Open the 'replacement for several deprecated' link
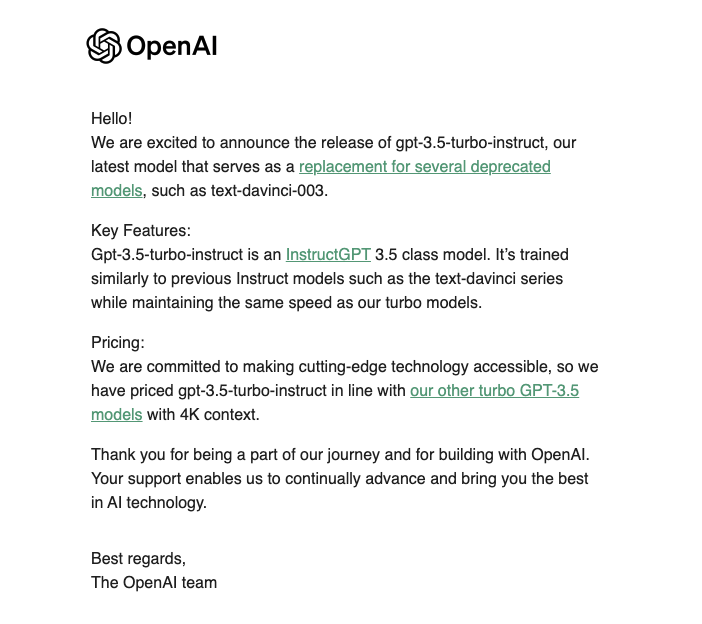 tap(424, 167)
